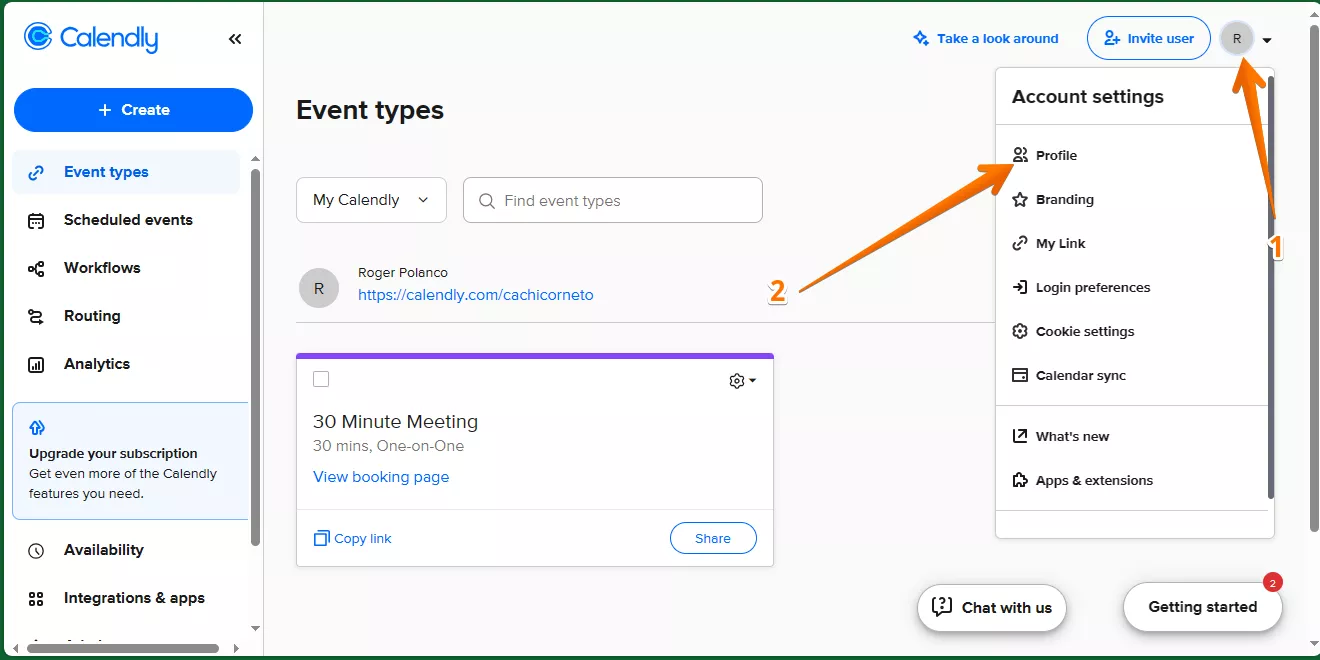
Task: Click the View booking page link
Action: (381, 477)
